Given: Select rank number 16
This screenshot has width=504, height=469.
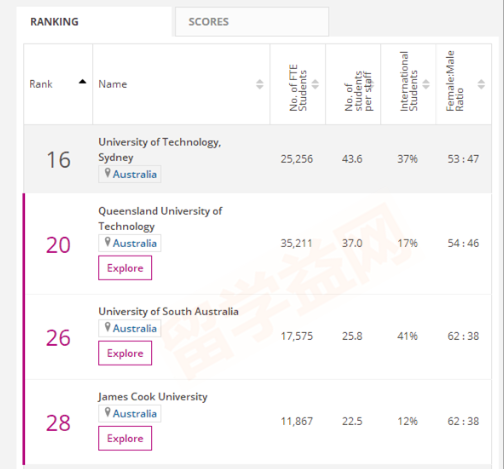Looking at the screenshot, I should pos(58,160).
